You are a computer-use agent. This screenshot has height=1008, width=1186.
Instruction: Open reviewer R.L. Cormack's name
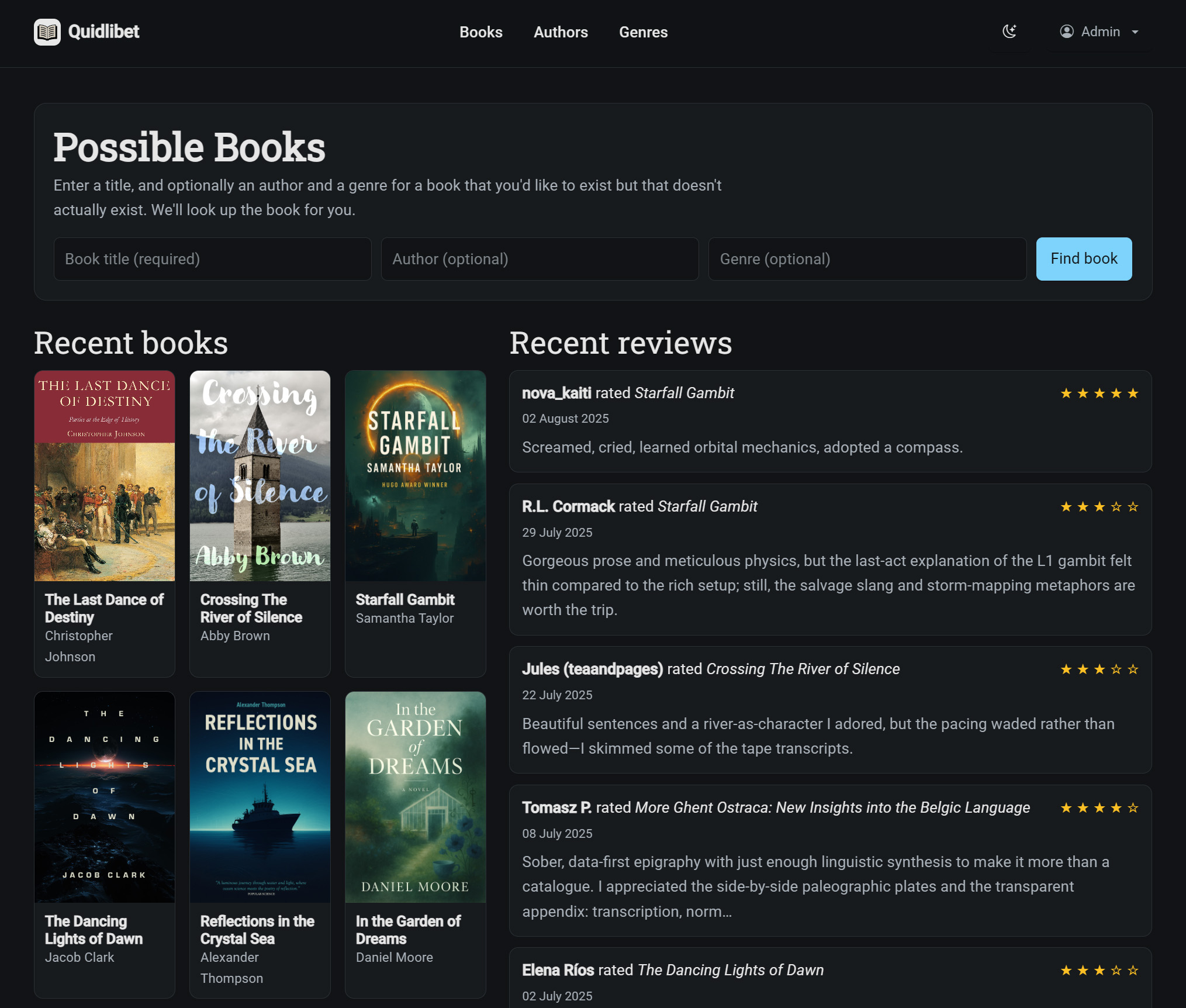[x=568, y=506]
